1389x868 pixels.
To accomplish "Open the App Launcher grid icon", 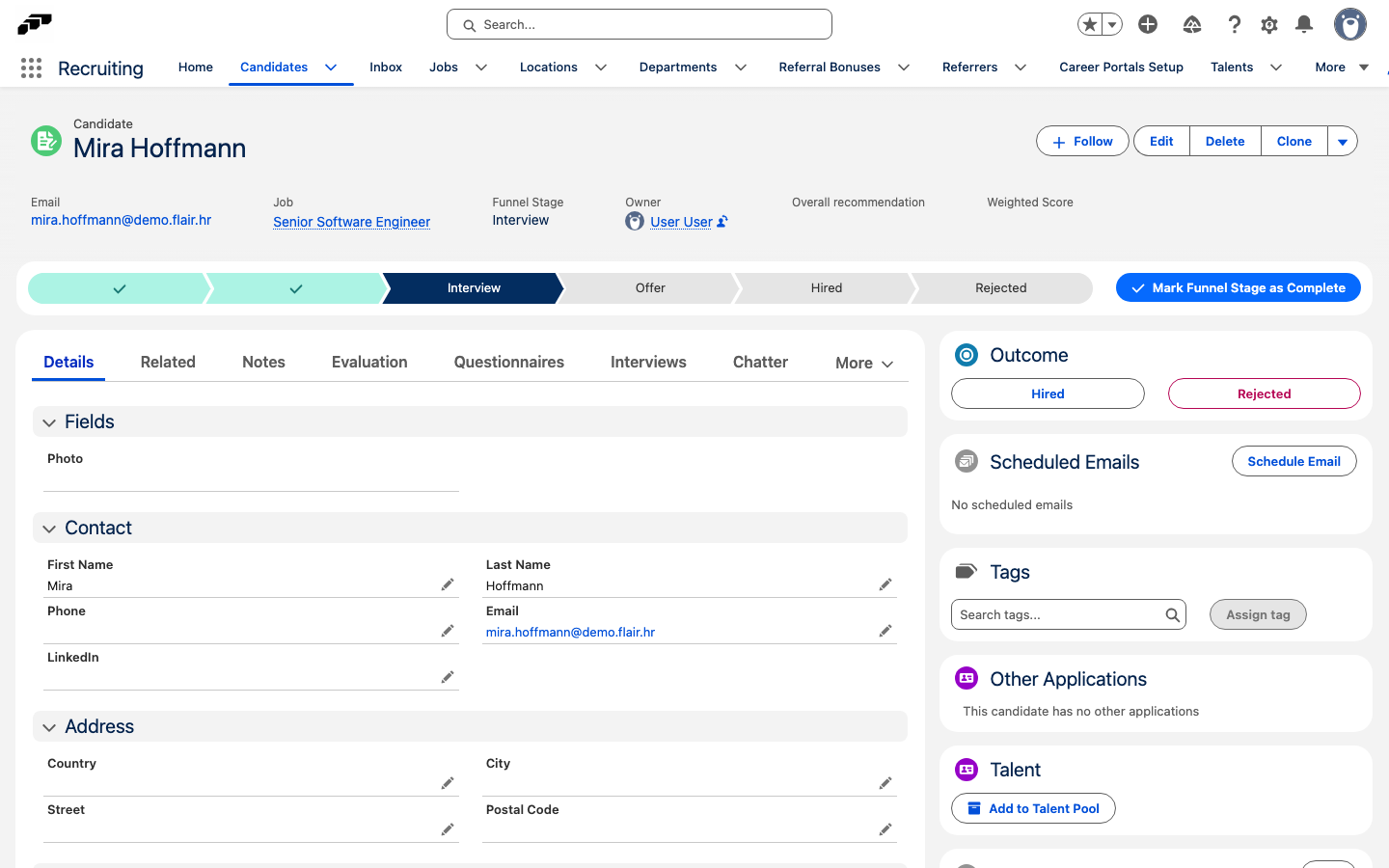I will (x=31, y=68).
